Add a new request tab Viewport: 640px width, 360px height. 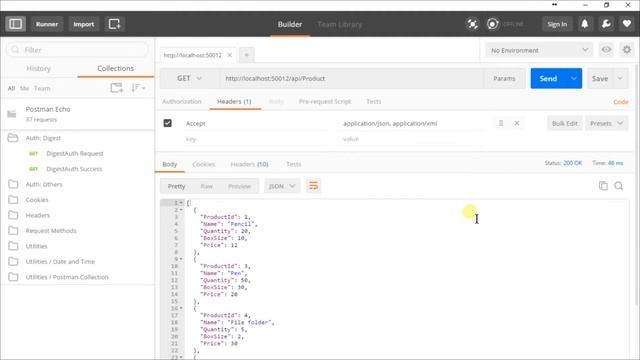pyautogui.click(x=247, y=55)
